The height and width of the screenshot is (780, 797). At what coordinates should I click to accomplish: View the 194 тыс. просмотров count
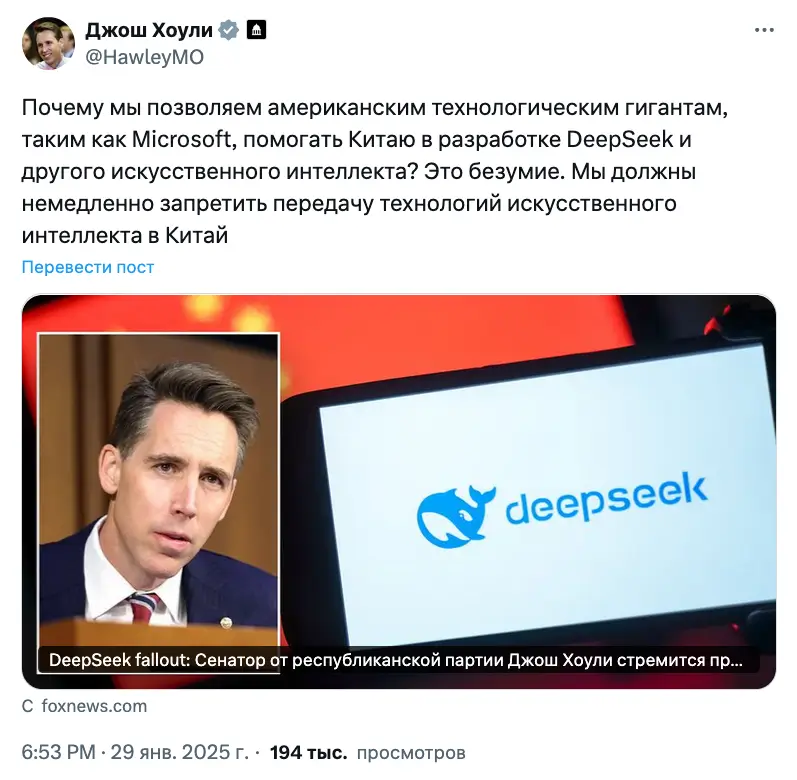367,752
